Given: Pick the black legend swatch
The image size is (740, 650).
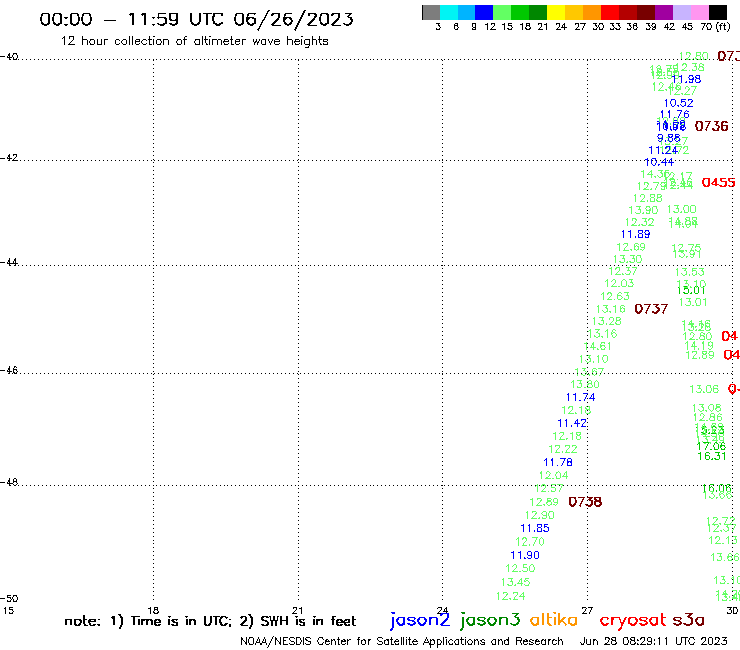Looking at the screenshot, I should coord(718,12).
